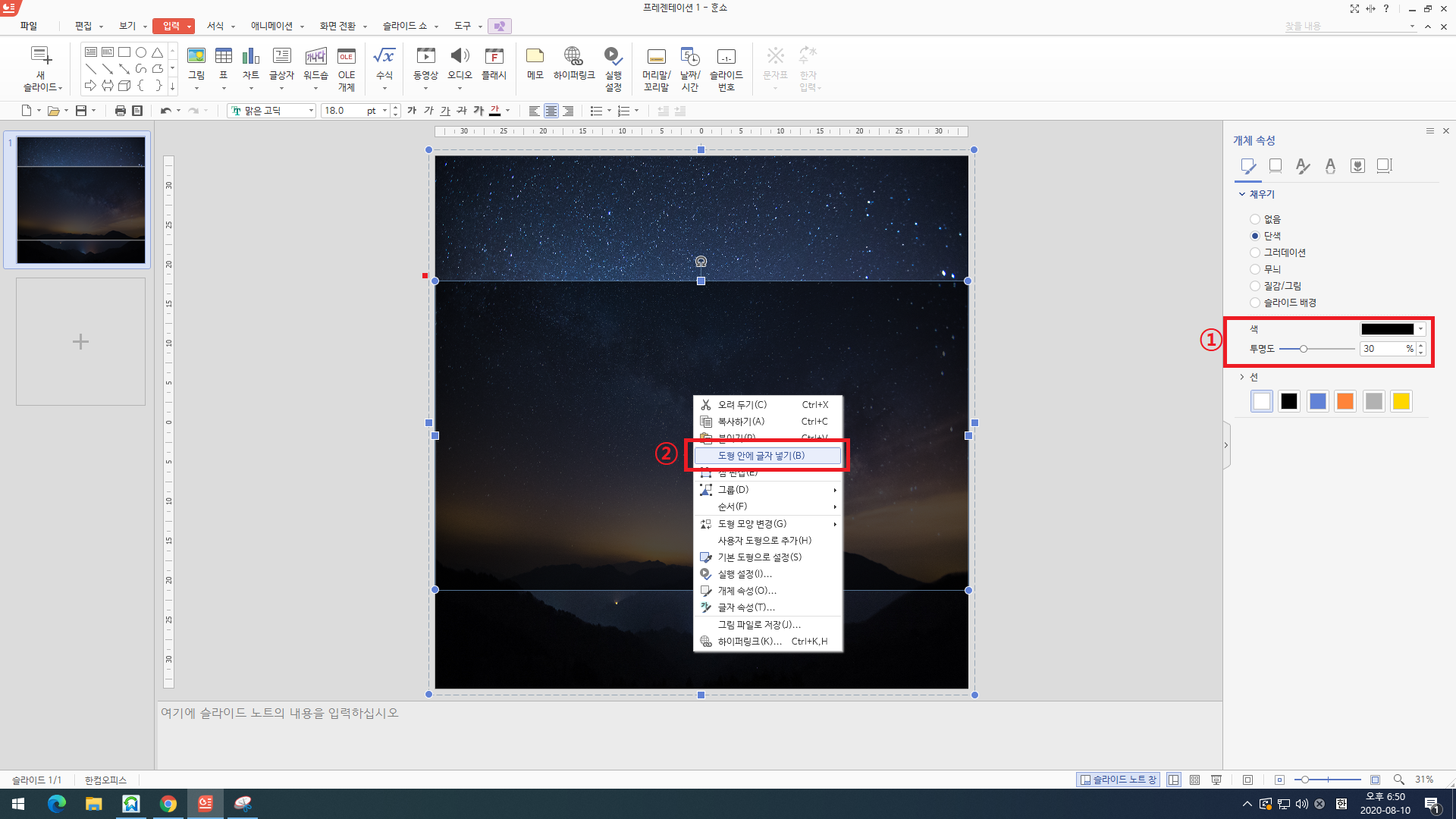
Task: Choose the 그러데이션 fill option
Action: [1255, 253]
